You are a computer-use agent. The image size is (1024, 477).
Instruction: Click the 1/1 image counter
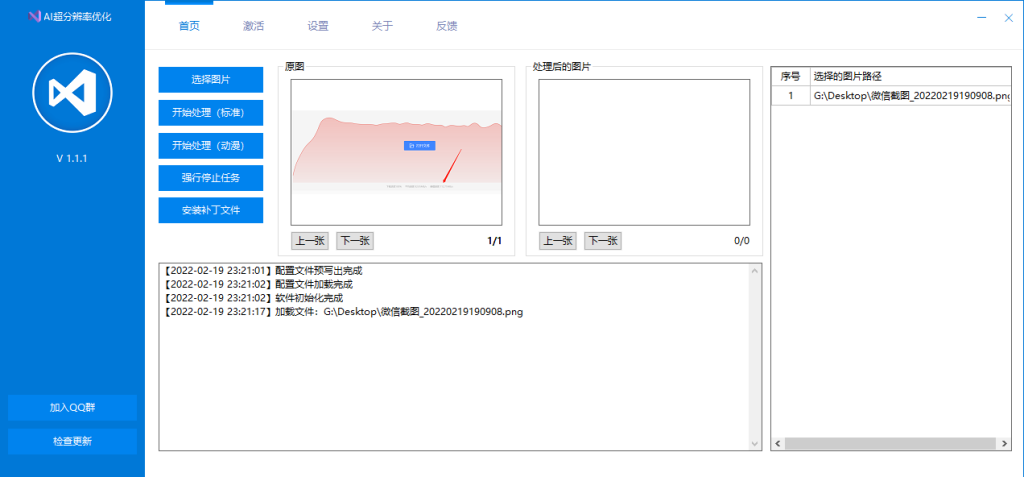click(494, 241)
